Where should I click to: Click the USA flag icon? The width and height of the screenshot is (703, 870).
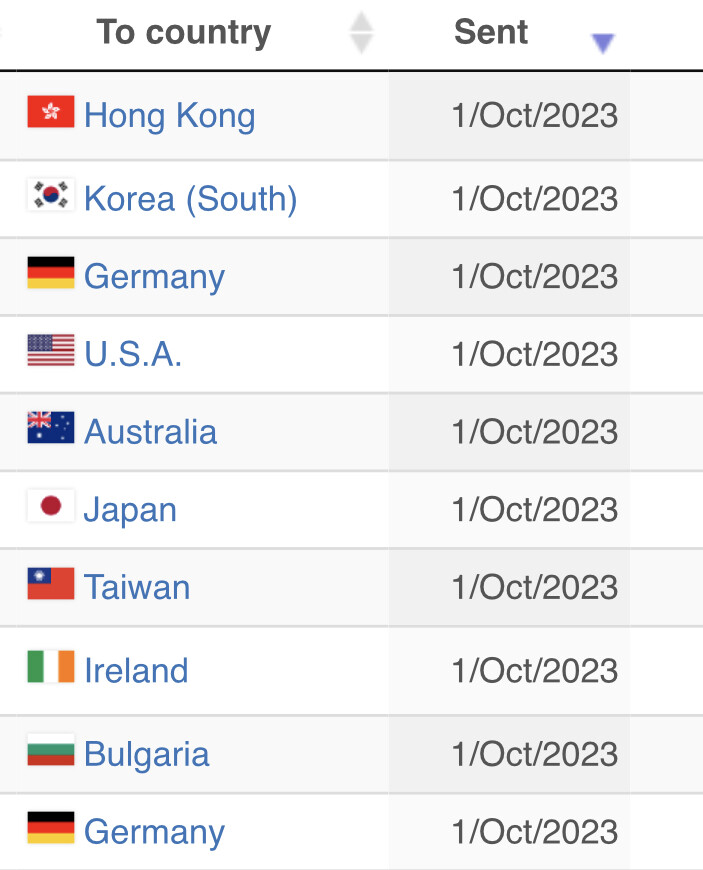coord(50,350)
